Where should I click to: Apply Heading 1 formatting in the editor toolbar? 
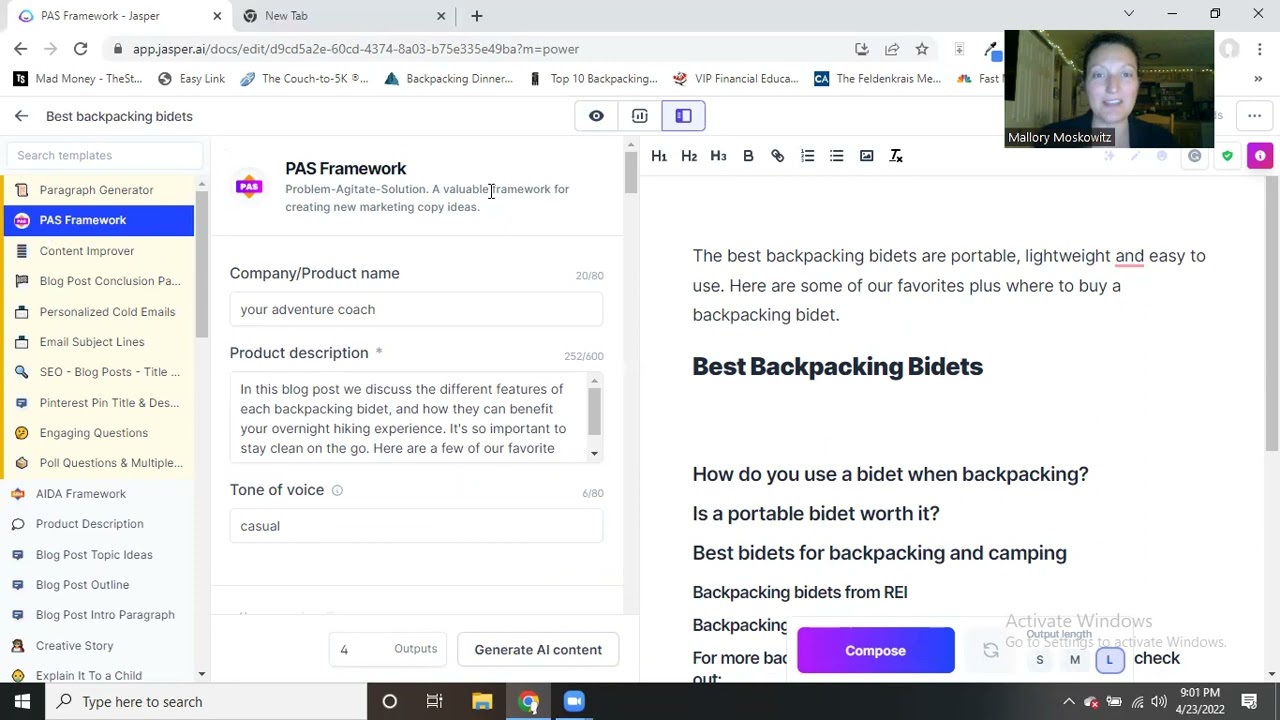(x=659, y=156)
